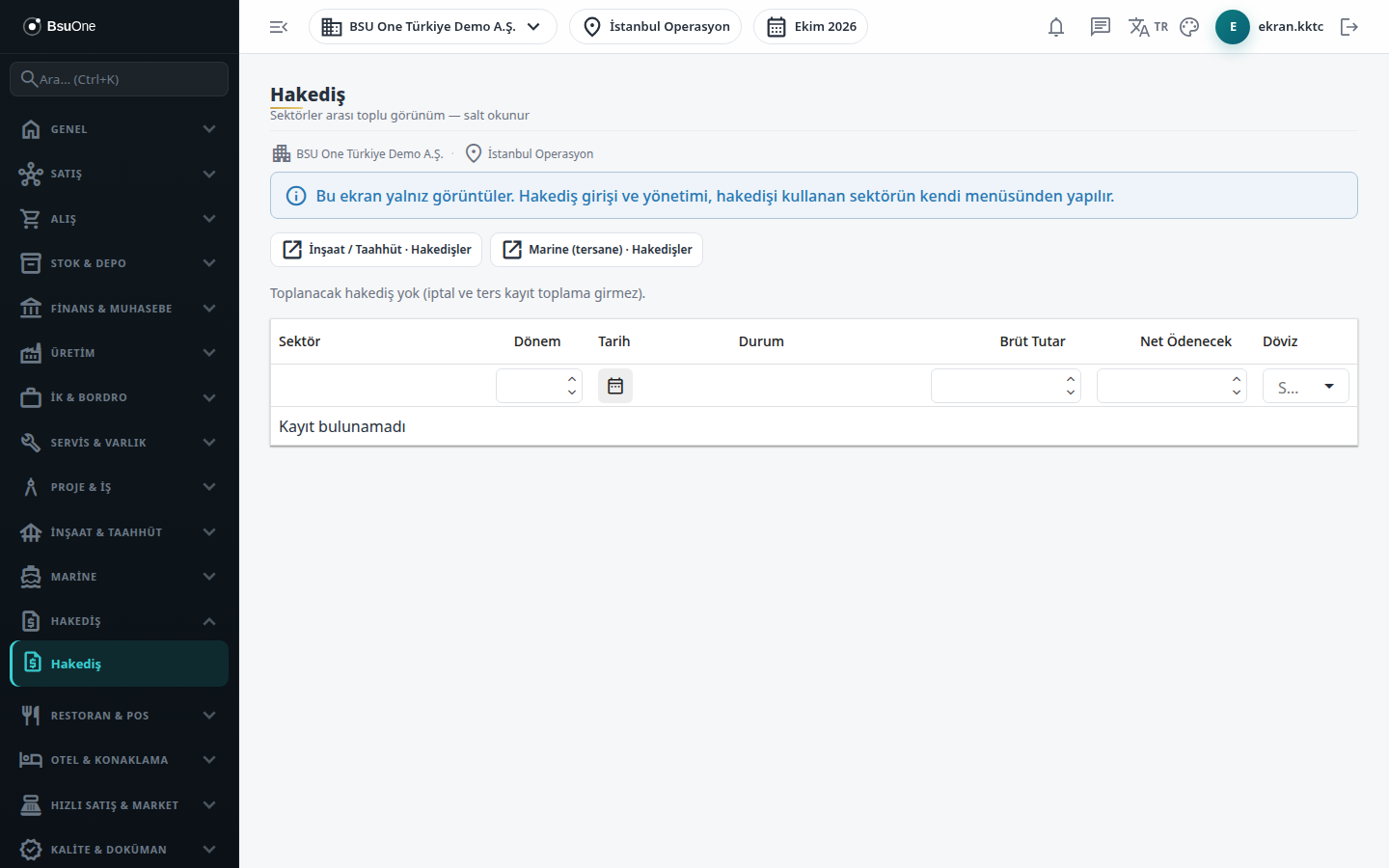Open the theme palette icon

(x=1189, y=27)
